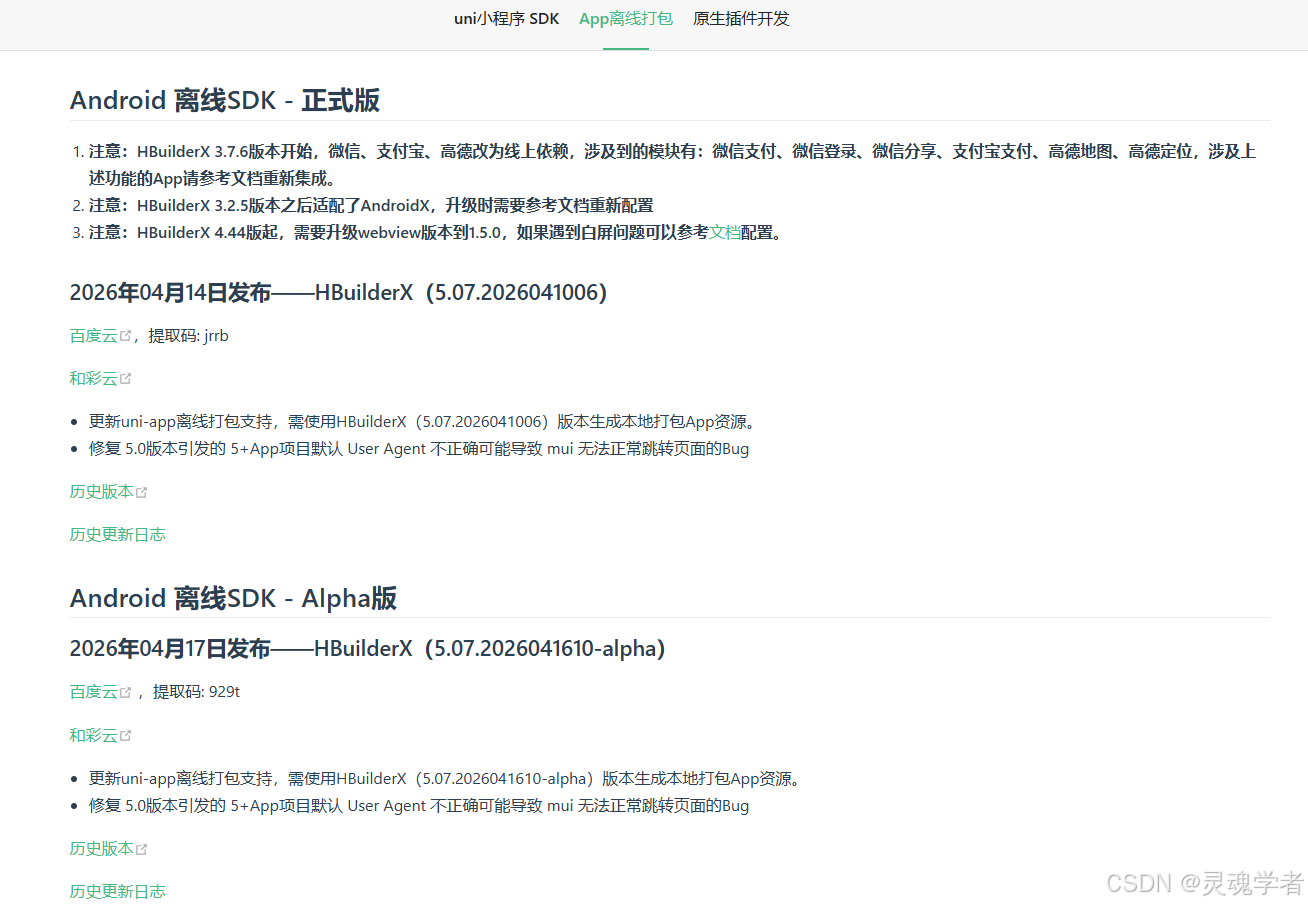The width and height of the screenshot is (1308, 905).
Task: Open 和彩云 link under Alpha版 section
Action: pos(93,735)
